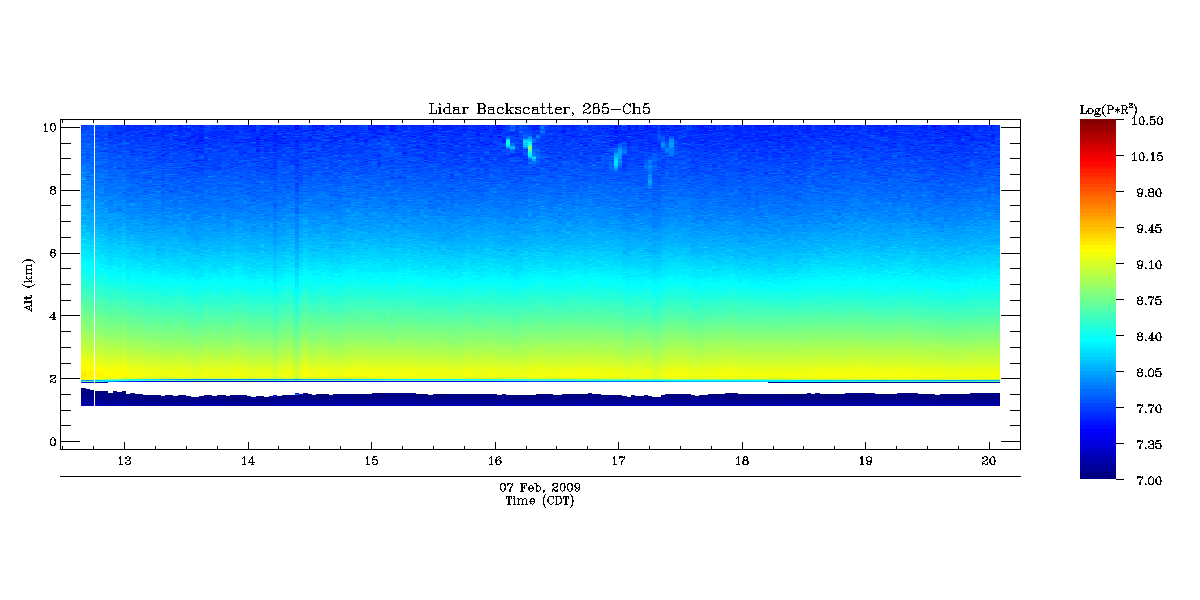Click the cirrus cloud streak near 16.3 hours
Image resolution: width=1200 pixels, height=600 pixels.
pos(528,148)
